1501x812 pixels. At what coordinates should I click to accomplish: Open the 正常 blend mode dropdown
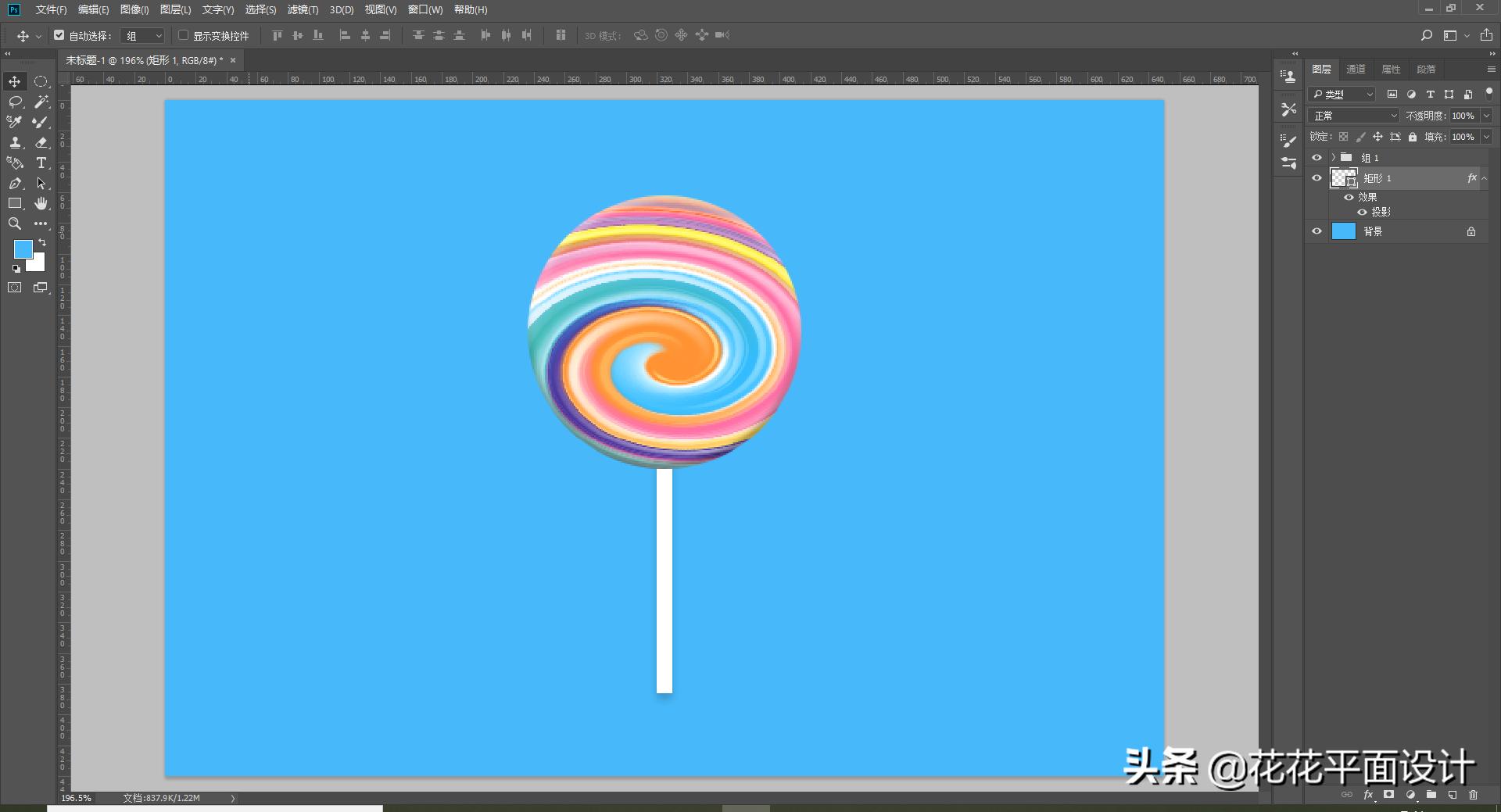pos(1354,116)
